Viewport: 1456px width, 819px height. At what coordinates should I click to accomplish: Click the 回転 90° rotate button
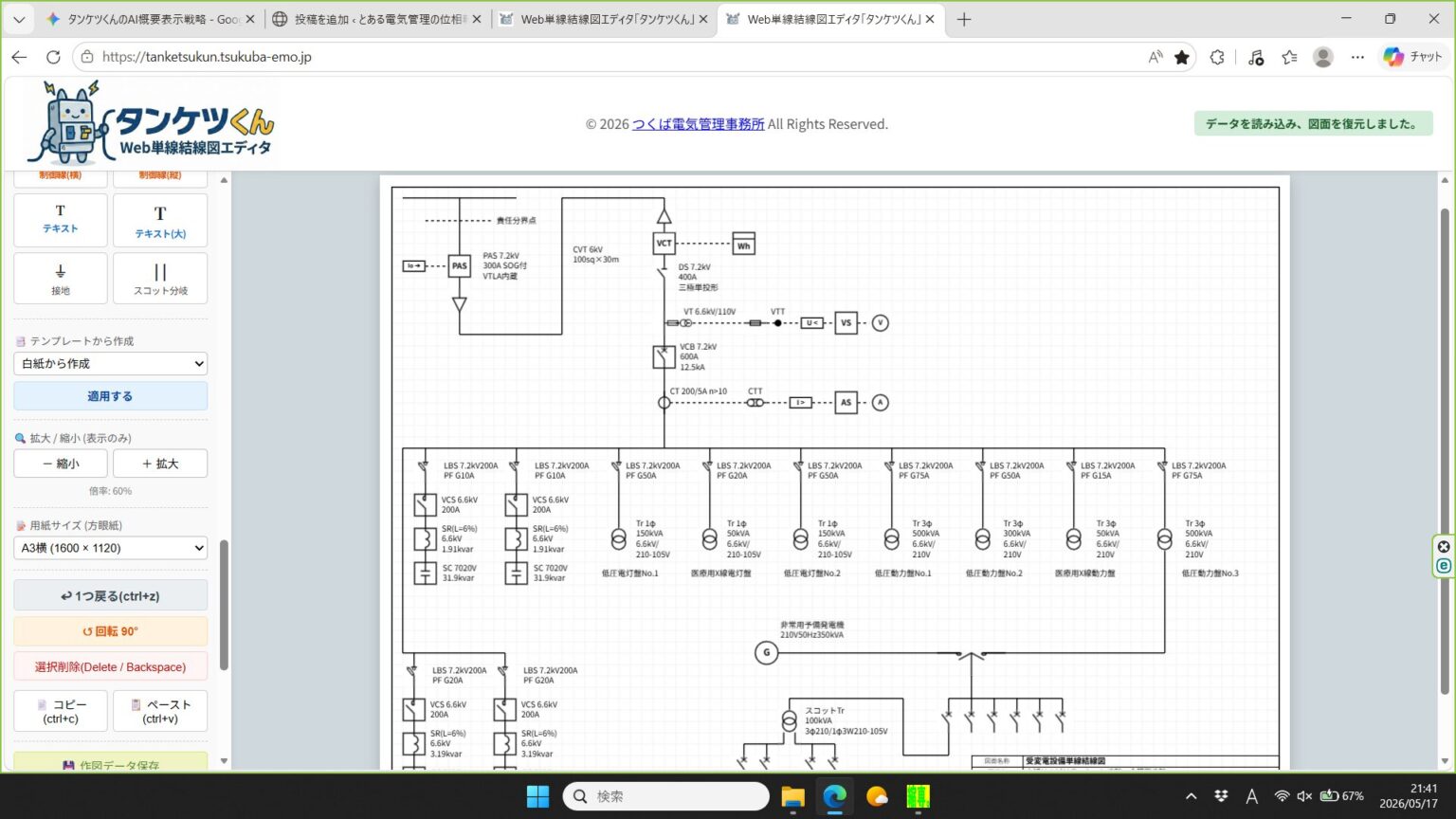click(111, 631)
